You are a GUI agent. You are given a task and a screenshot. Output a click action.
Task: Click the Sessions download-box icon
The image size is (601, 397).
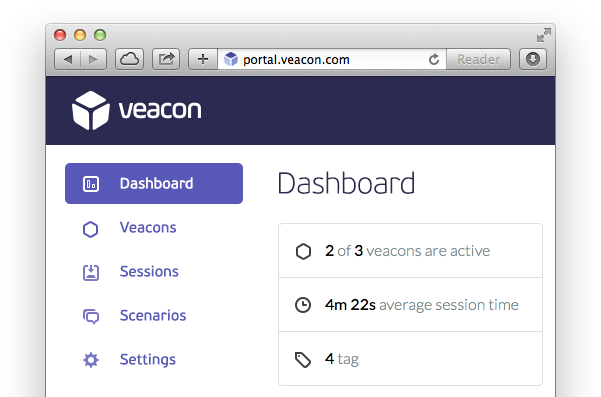tap(91, 272)
